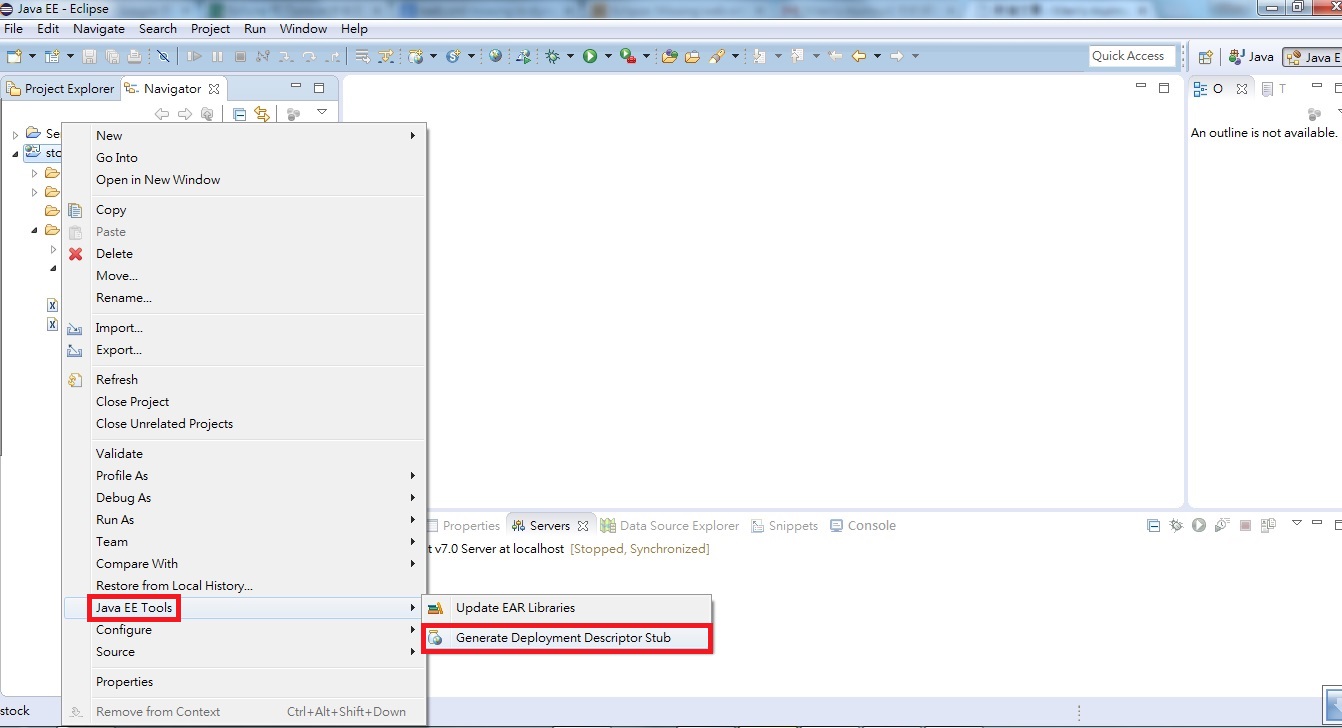Viewport: 1342px width, 728px height.
Task: Select the Java EE perspective button
Action: tap(1312, 57)
